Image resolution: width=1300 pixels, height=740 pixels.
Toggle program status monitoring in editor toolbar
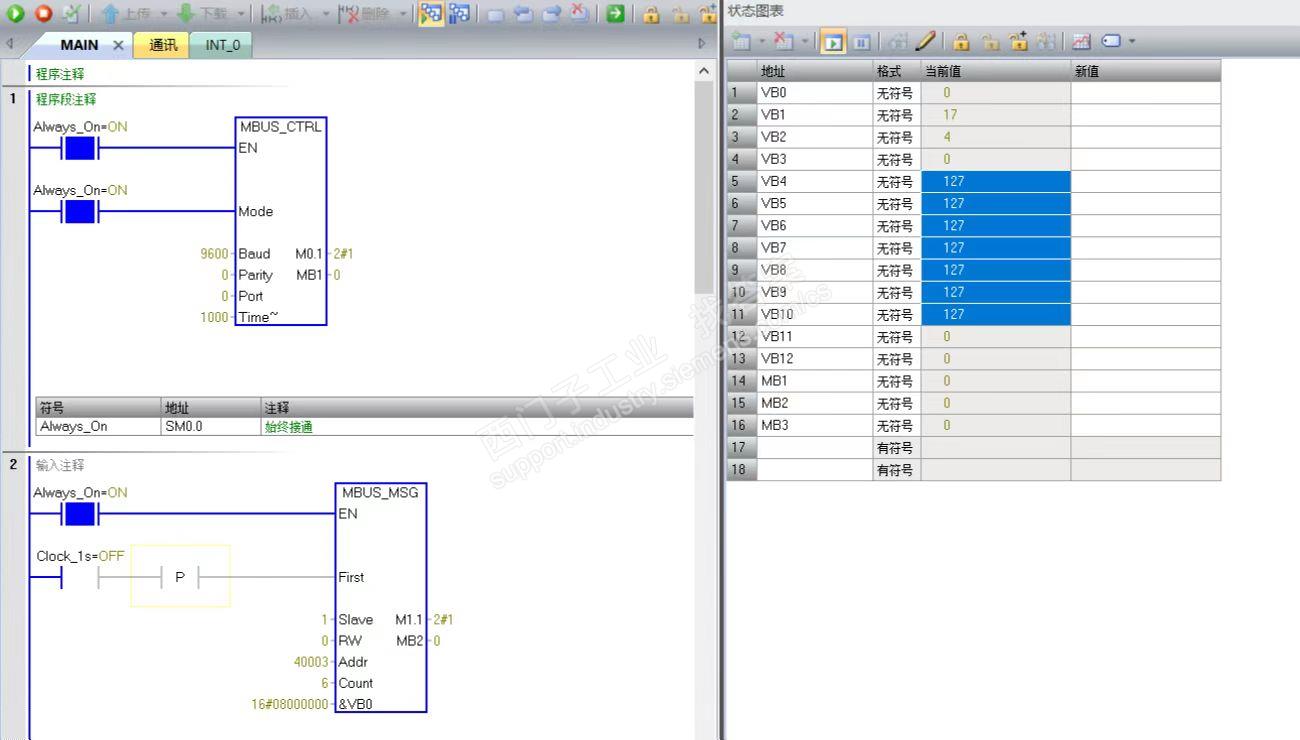[x=431, y=14]
